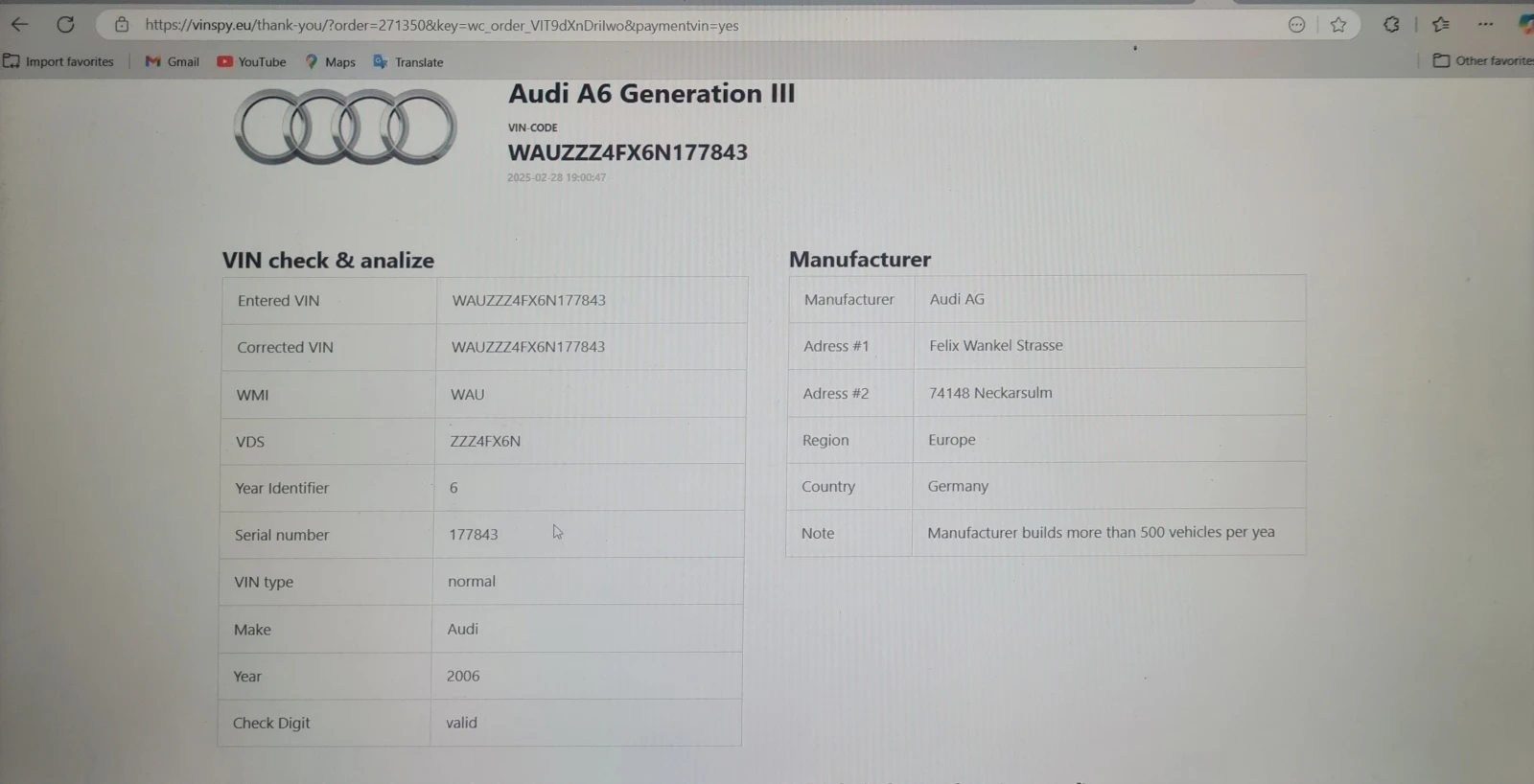Select the vinspy.eu URL in address bar
1534x784 pixels.
click(442, 26)
